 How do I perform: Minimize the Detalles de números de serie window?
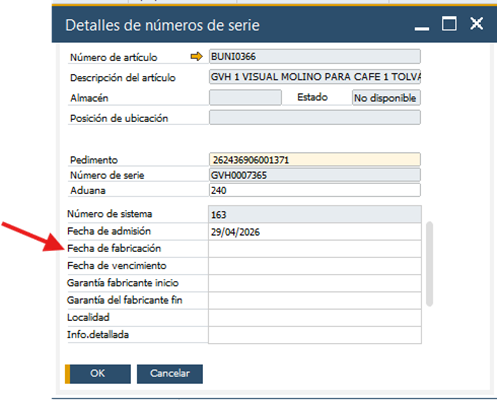pyautogui.click(x=422, y=29)
